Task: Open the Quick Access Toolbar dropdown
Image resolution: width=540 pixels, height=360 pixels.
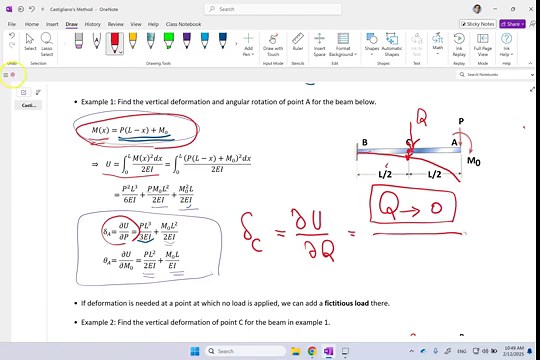Action: coord(42,9)
